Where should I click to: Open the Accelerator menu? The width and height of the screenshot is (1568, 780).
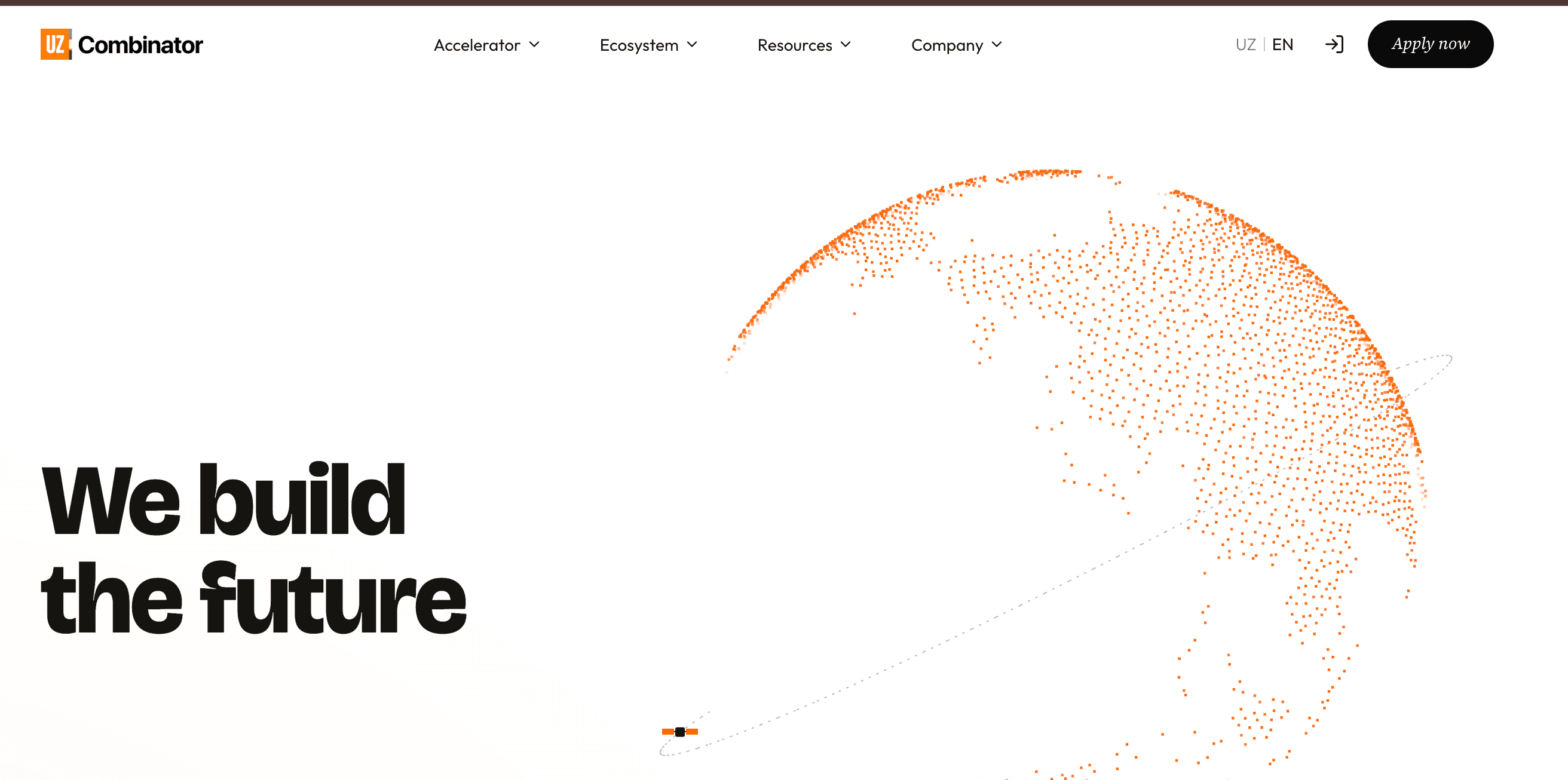tap(486, 45)
